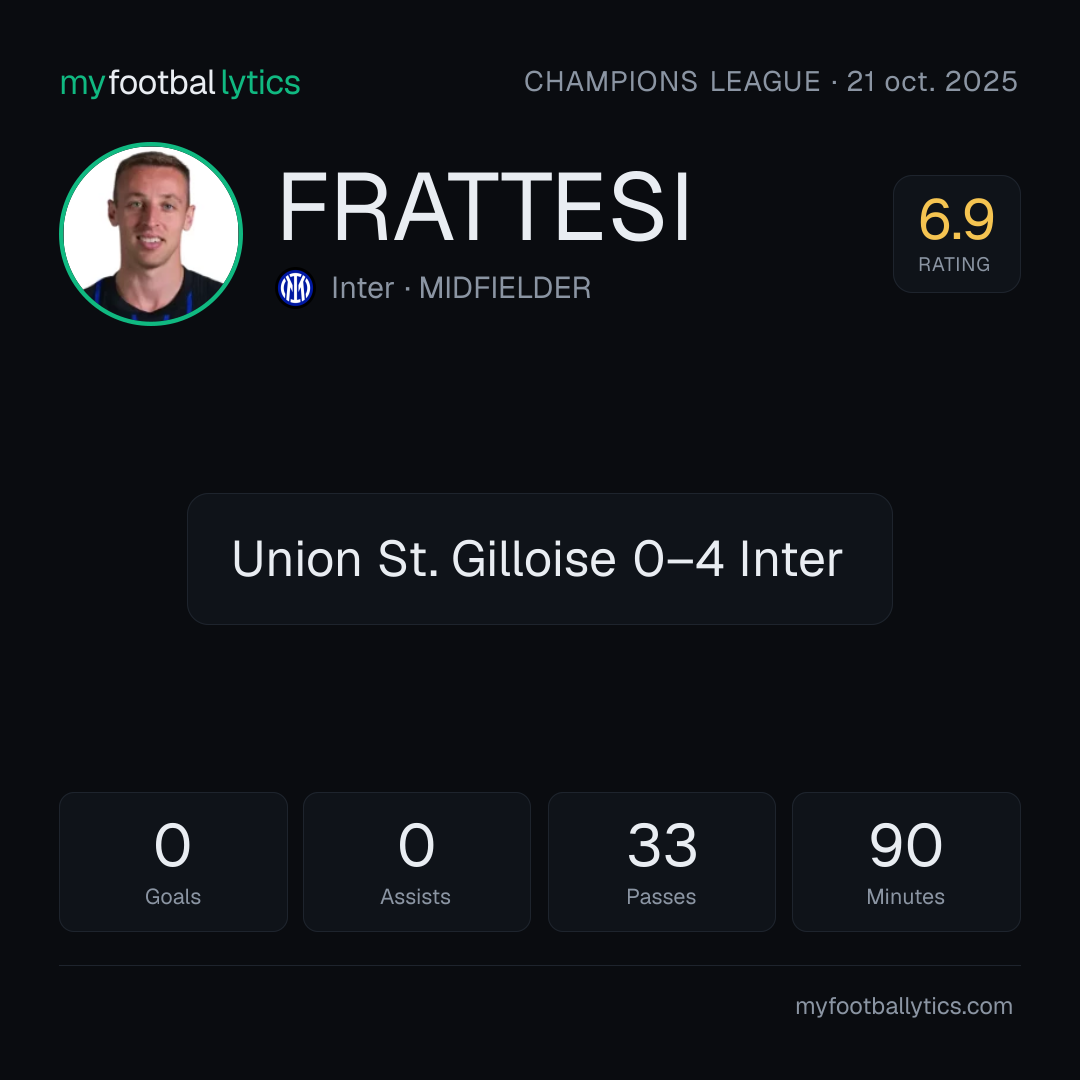Click the 21 oct. 2025 date
The height and width of the screenshot is (1080, 1080).
(932, 82)
